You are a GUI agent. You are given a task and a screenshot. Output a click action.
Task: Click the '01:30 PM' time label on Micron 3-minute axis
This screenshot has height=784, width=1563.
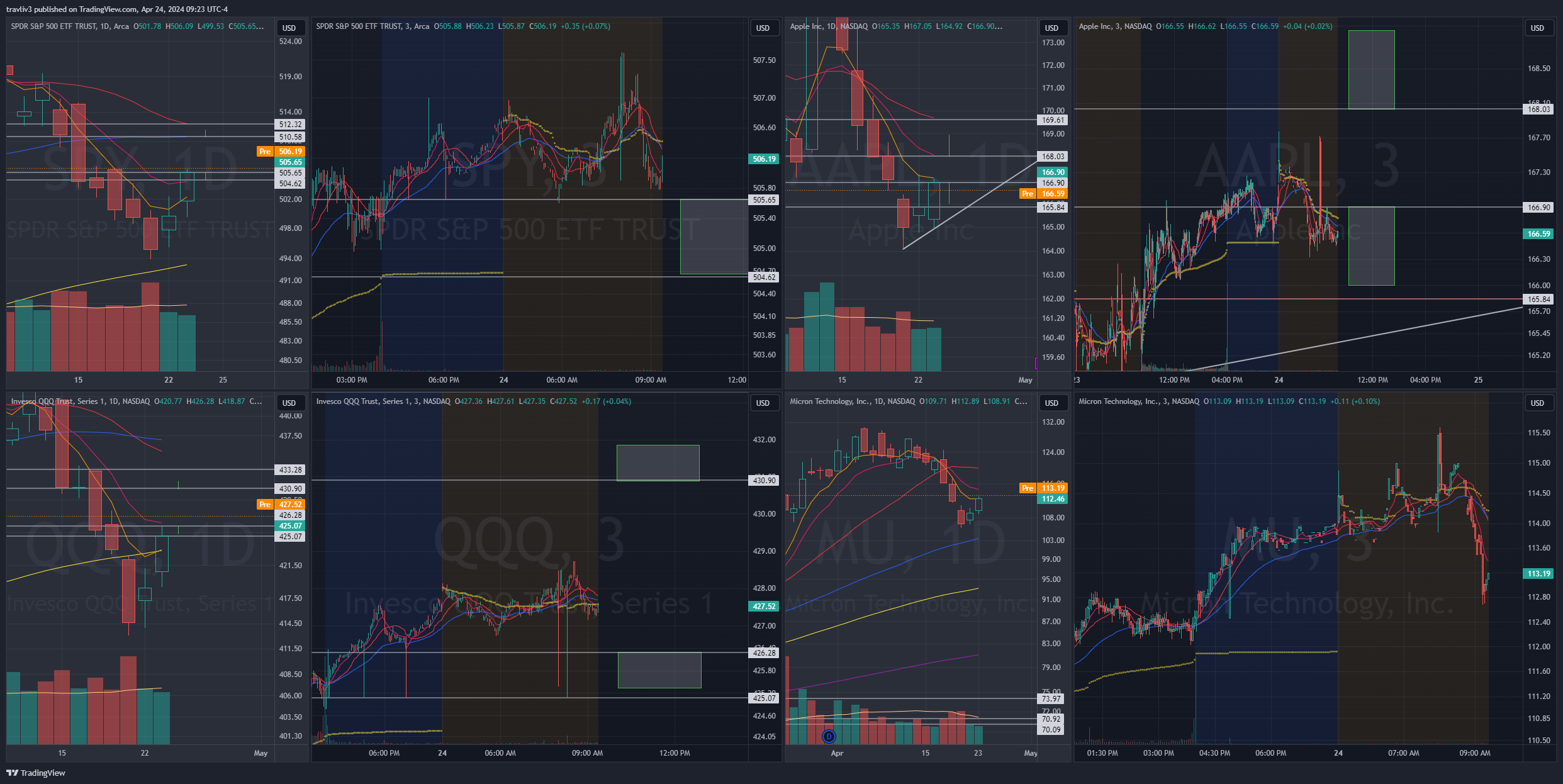point(1102,753)
